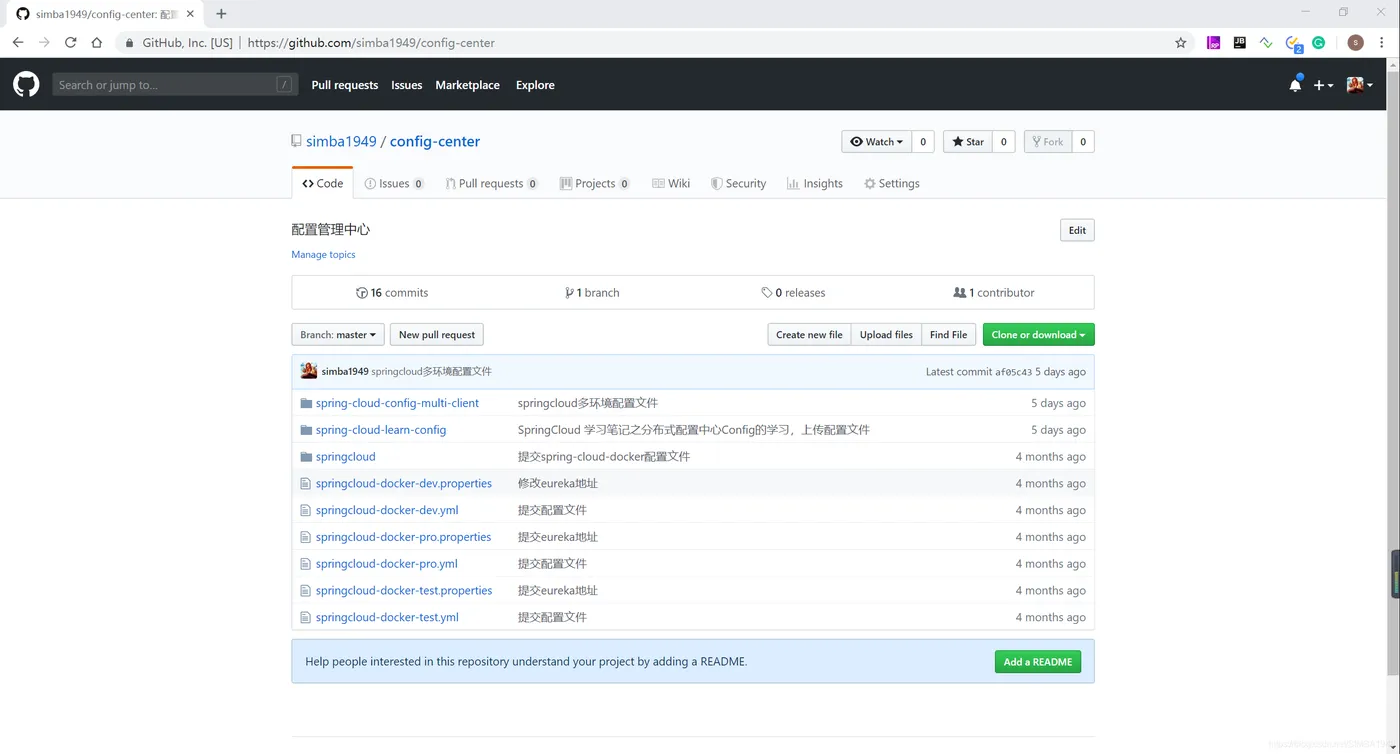Switch to the Code tab
Image resolution: width=1400 pixels, height=754 pixels.
pyautogui.click(x=322, y=183)
